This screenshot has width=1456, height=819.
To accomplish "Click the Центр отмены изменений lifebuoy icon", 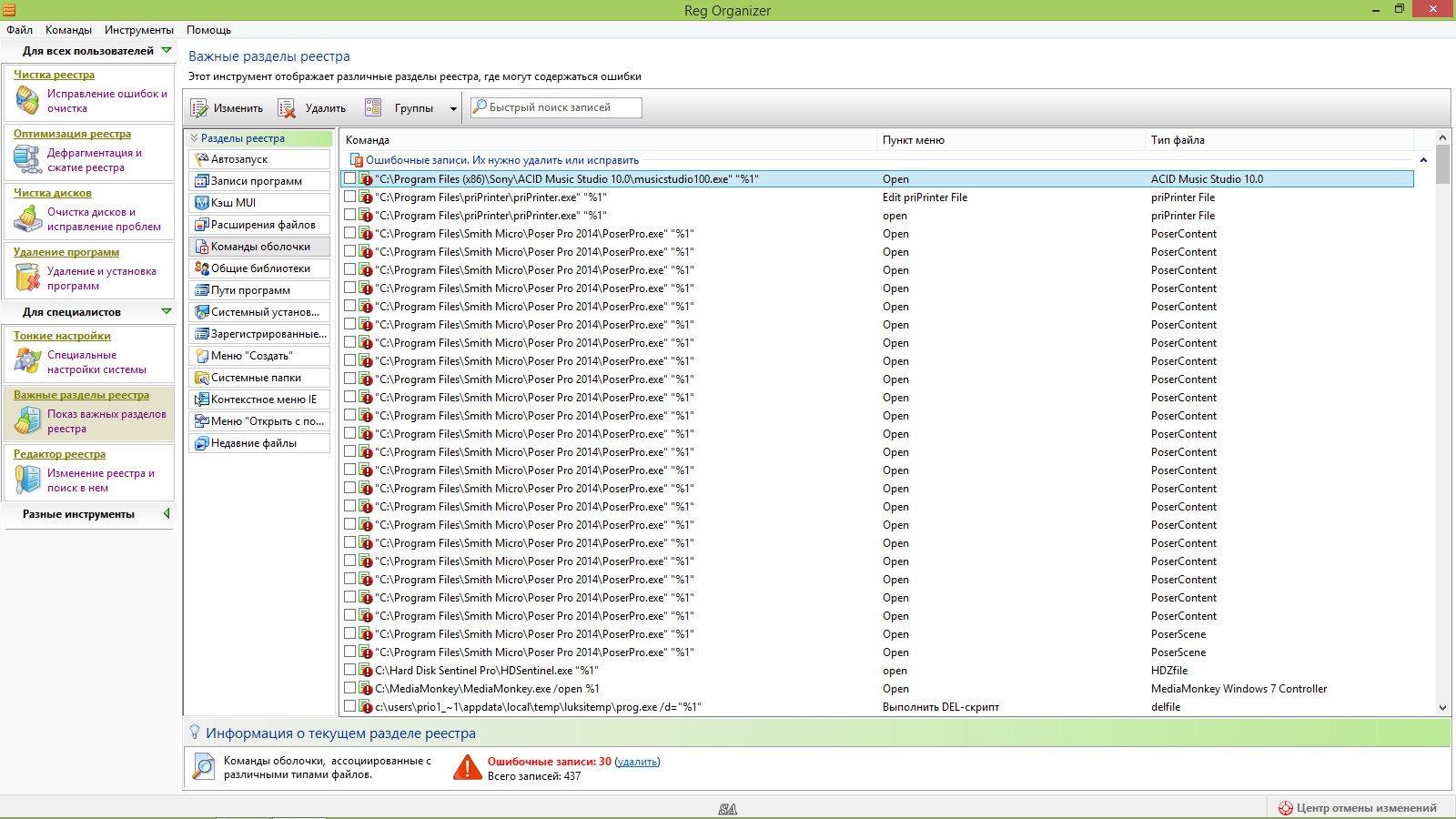I will coord(1286,808).
